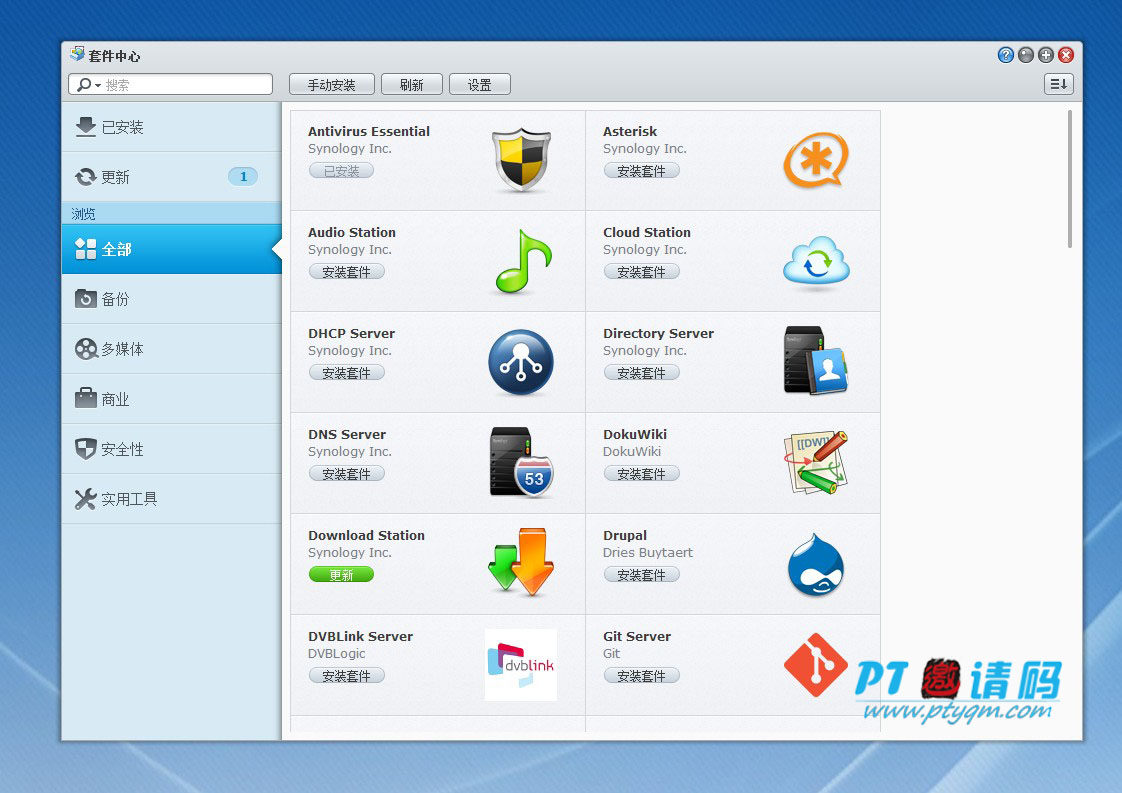Install the Audio Station package
This screenshot has height=793, width=1122.
(347, 272)
